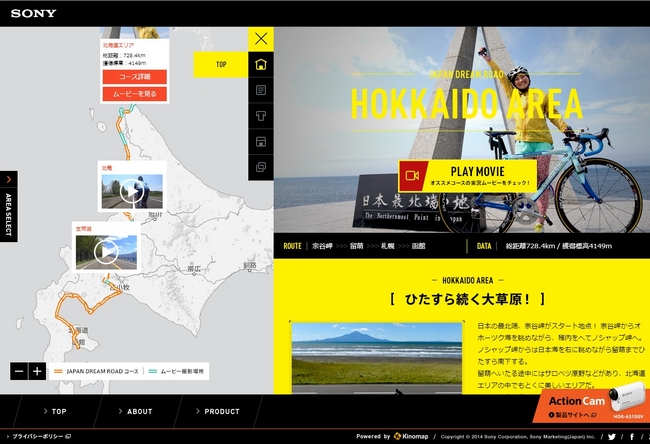This screenshot has width=650, height=444.
Task: Zoom out the map with minus button
Action: [x=19, y=371]
